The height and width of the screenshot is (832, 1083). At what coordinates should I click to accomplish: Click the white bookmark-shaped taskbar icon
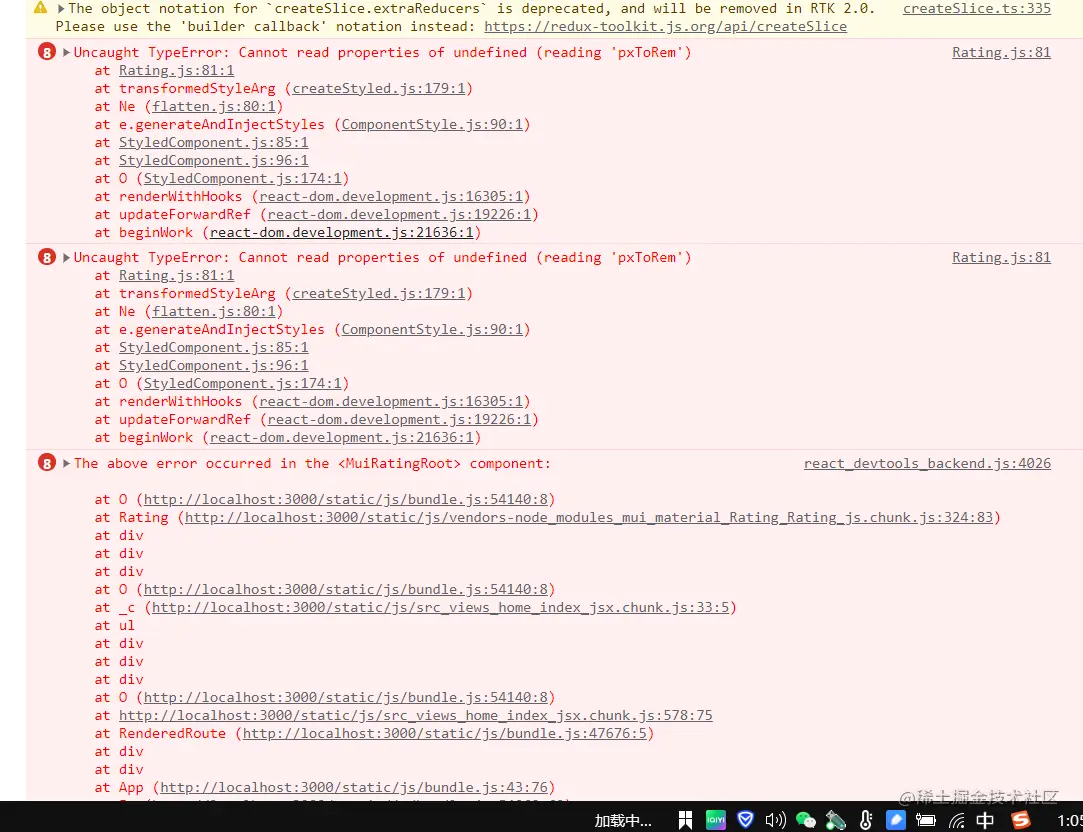(x=685, y=820)
